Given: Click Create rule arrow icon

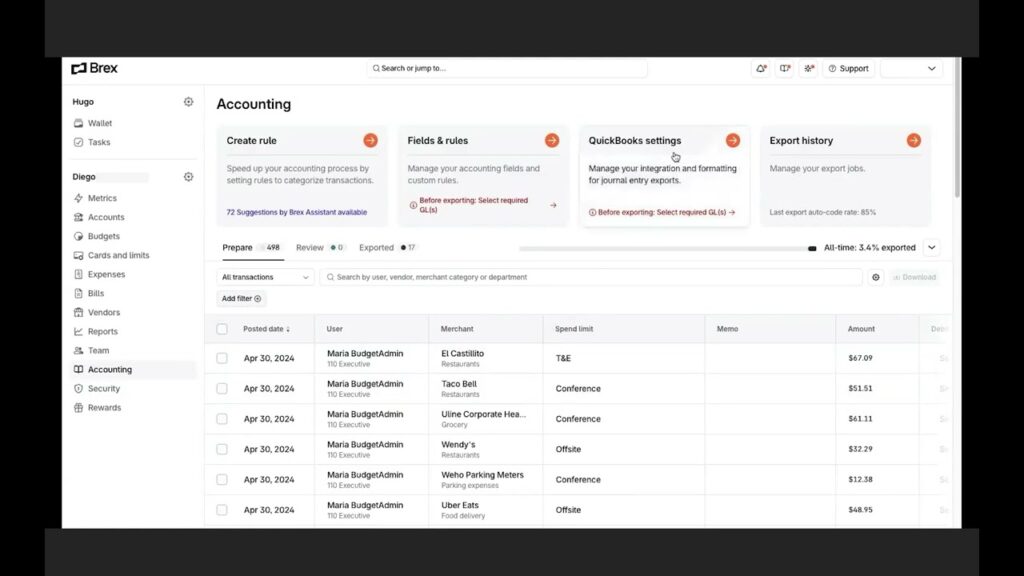Looking at the screenshot, I should pyautogui.click(x=370, y=140).
